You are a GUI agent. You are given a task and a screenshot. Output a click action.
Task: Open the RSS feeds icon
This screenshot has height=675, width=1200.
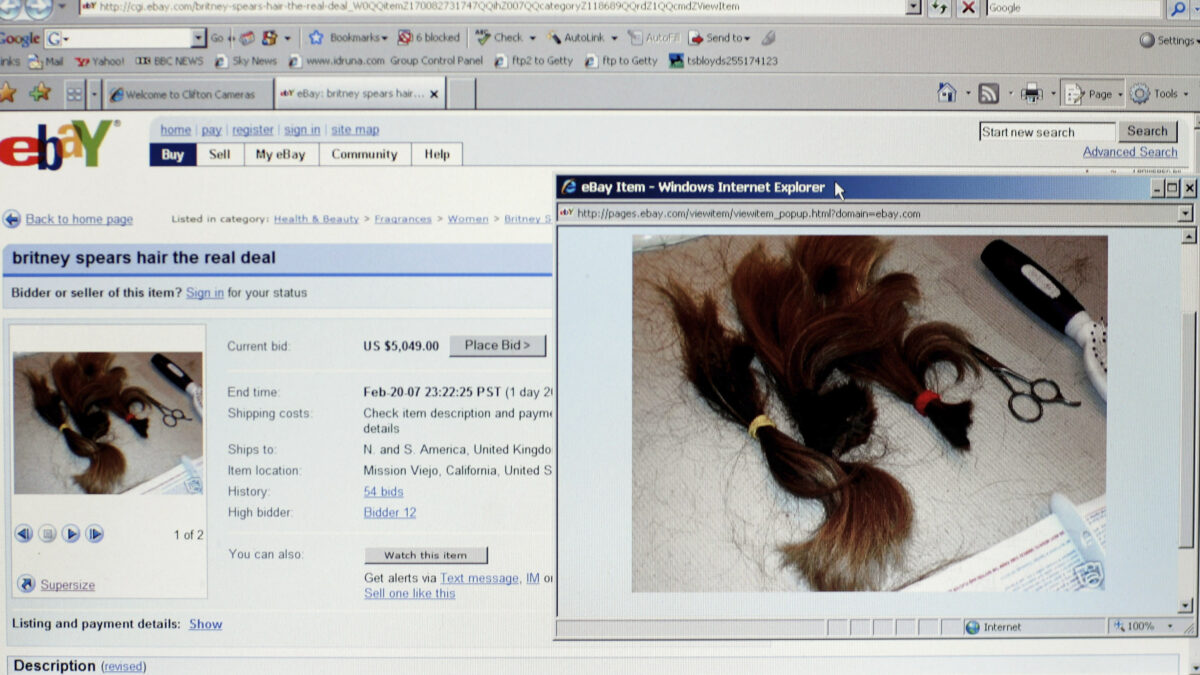tap(988, 94)
